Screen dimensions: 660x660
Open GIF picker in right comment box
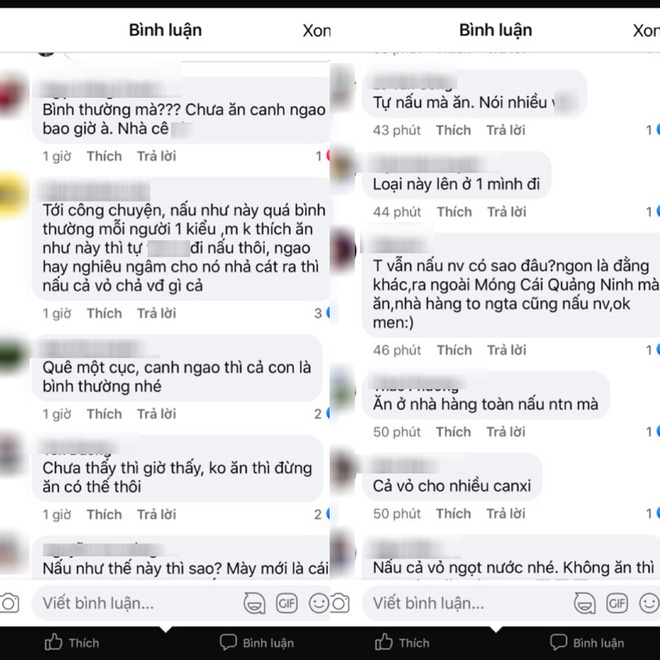click(x=617, y=603)
